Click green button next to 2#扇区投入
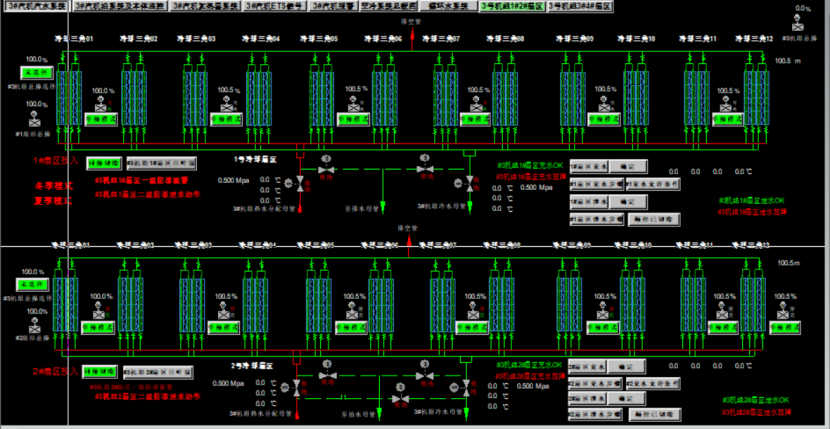830x429 pixels. pyautogui.click(x=100, y=372)
